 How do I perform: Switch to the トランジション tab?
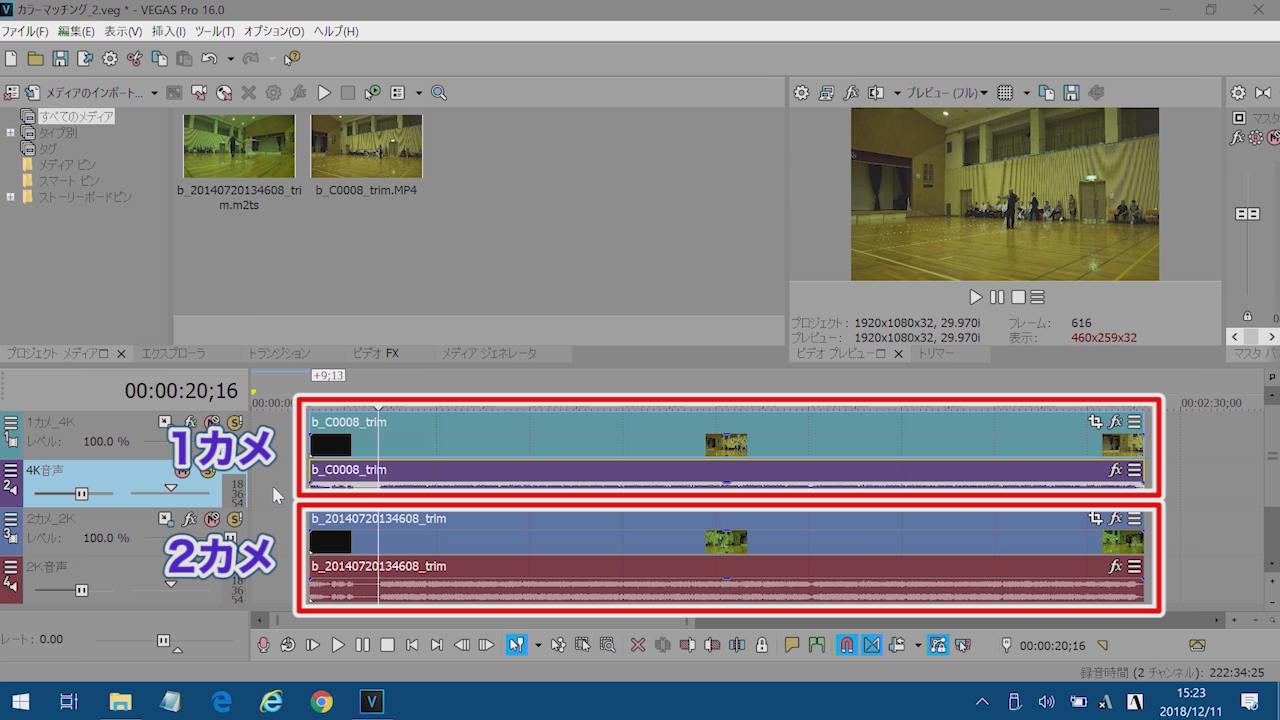pyautogui.click(x=279, y=354)
